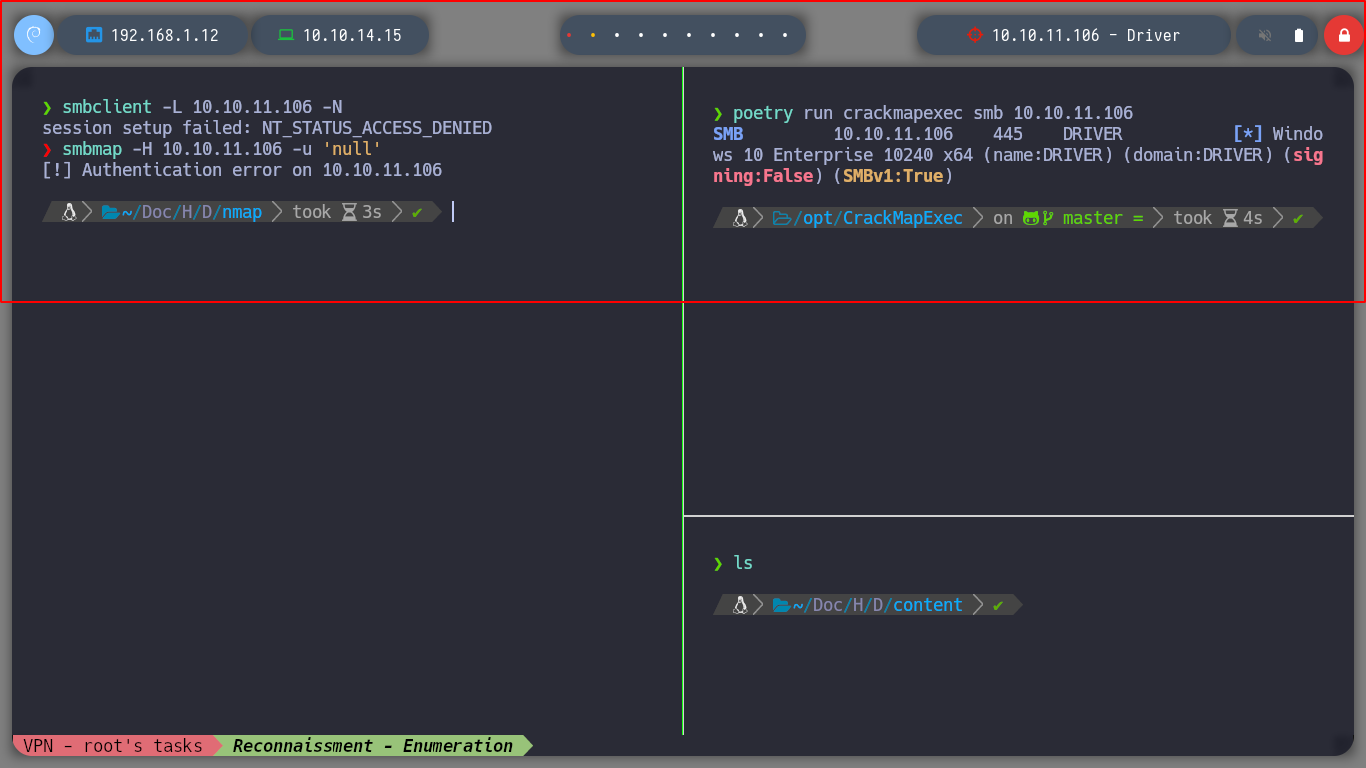Click the folder icon before ~/Doc/H/D/nmap

pos(110,212)
